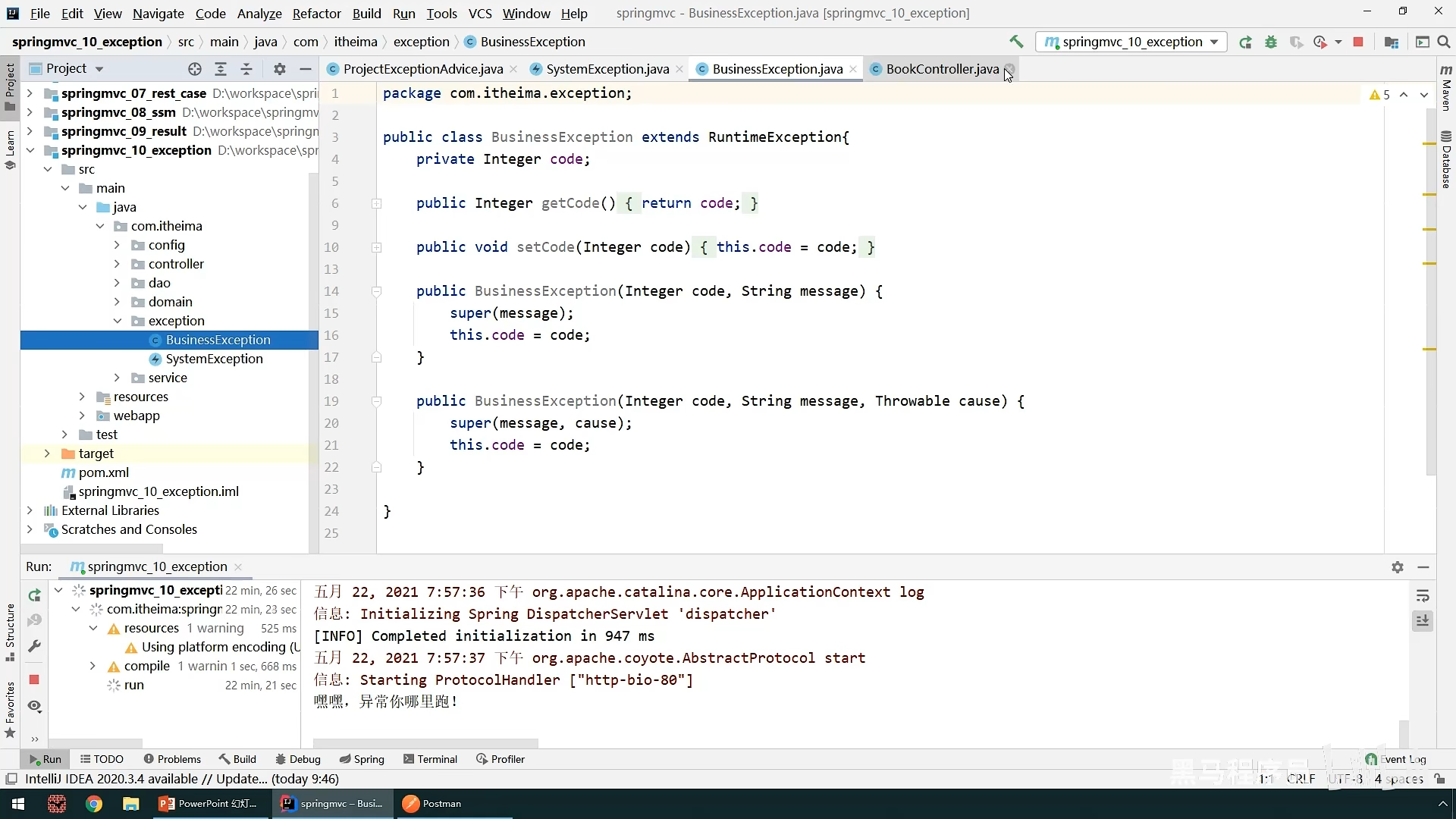Click the Debug bug icon in toolbar
1456x819 pixels.
pos(1271,42)
